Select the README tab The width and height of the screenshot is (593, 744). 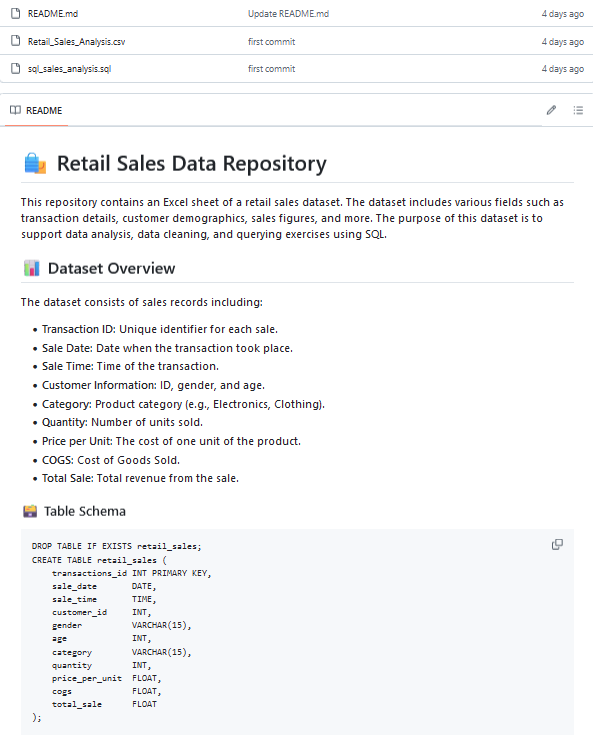click(x=36, y=111)
